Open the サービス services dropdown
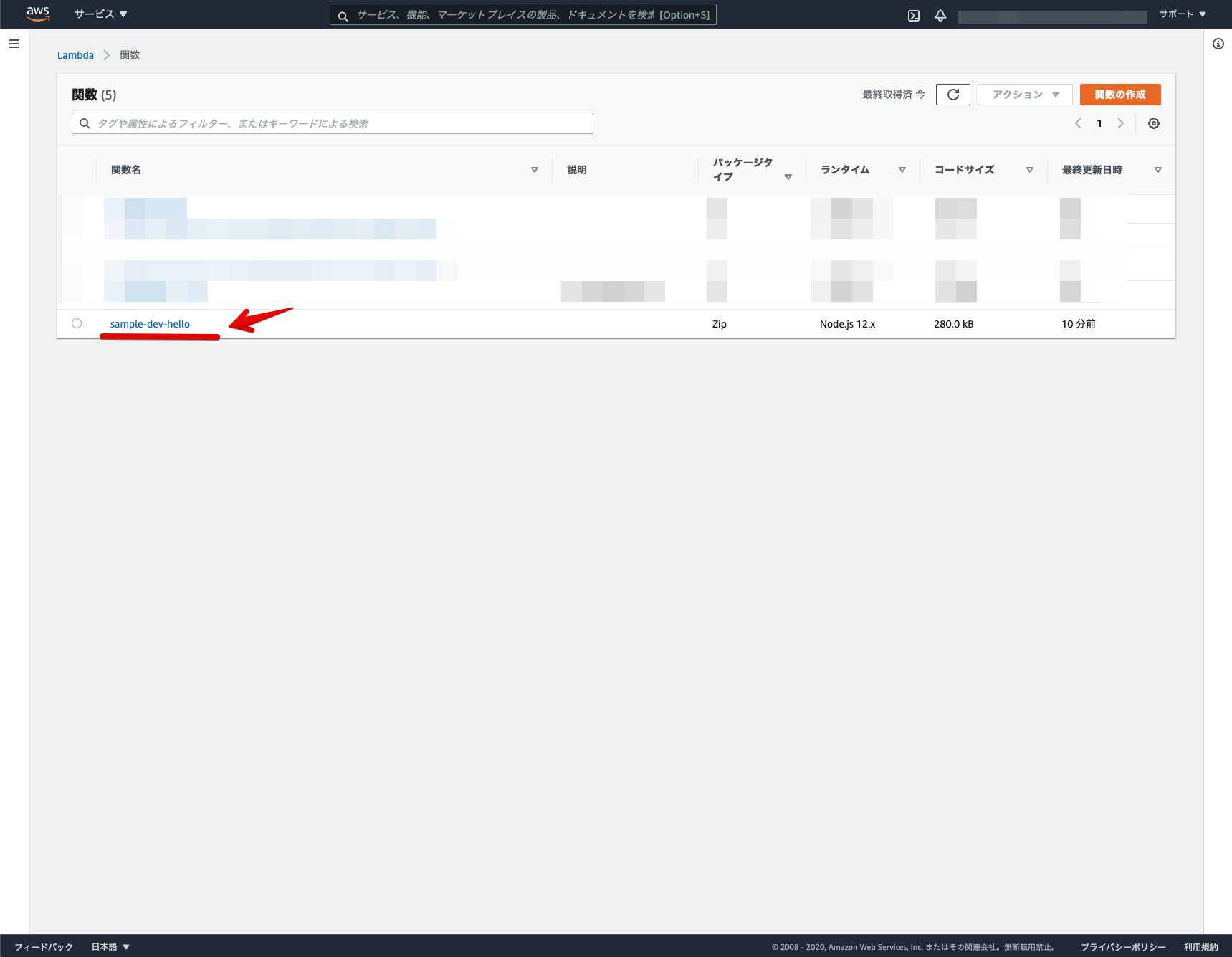This screenshot has width=1232, height=957. (101, 14)
